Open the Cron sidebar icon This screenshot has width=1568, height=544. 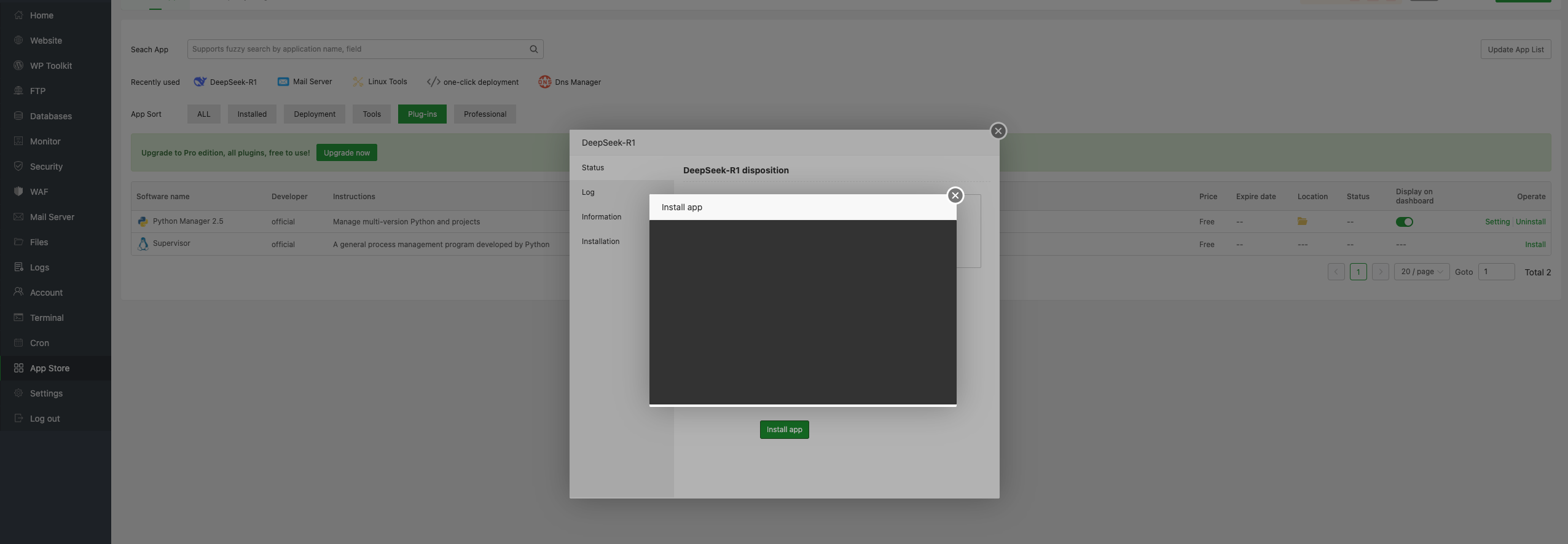[x=18, y=343]
